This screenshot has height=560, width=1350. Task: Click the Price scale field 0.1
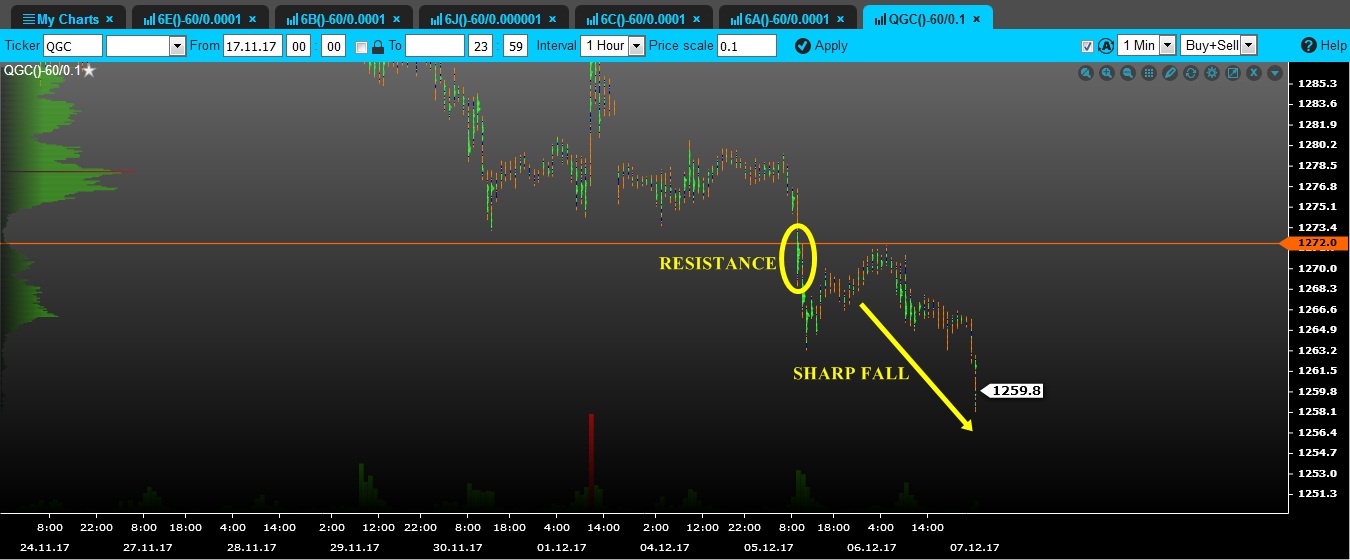(x=747, y=46)
